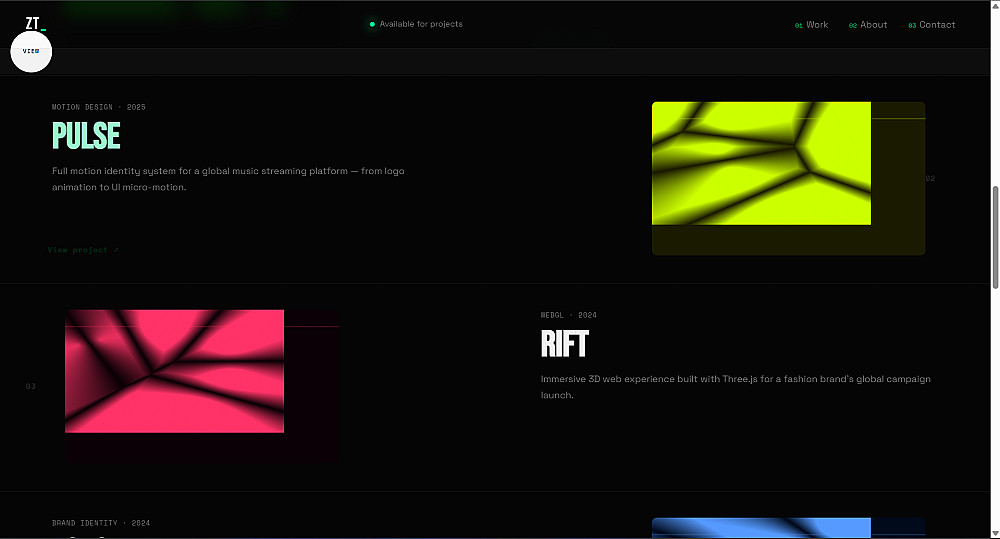Open the Contact navigation link
The image size is (1000, 539).
(x=931, y=25)
